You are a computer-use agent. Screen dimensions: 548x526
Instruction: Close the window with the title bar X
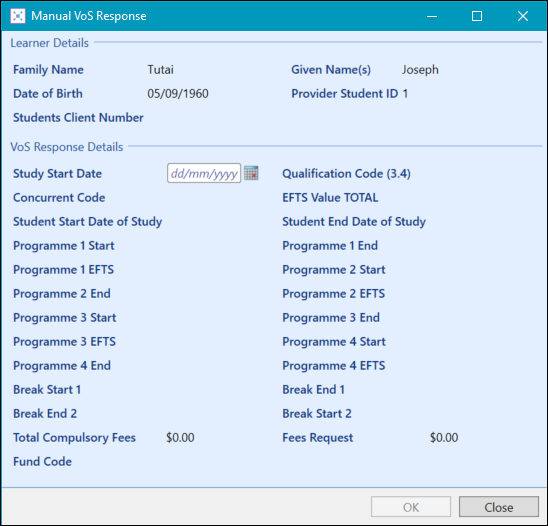click(523, 16)
